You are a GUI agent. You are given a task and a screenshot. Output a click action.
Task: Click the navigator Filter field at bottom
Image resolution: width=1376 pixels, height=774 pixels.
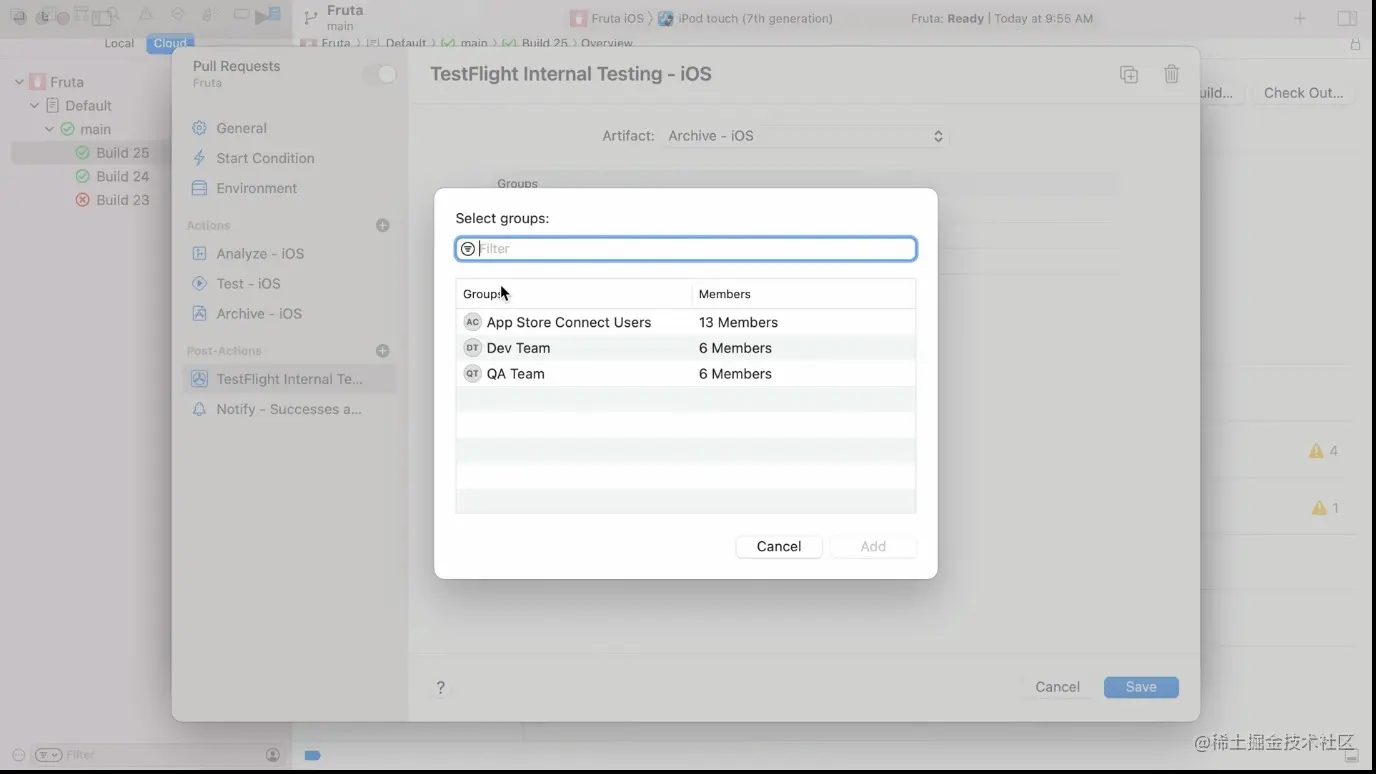click(x=160, y=755)
